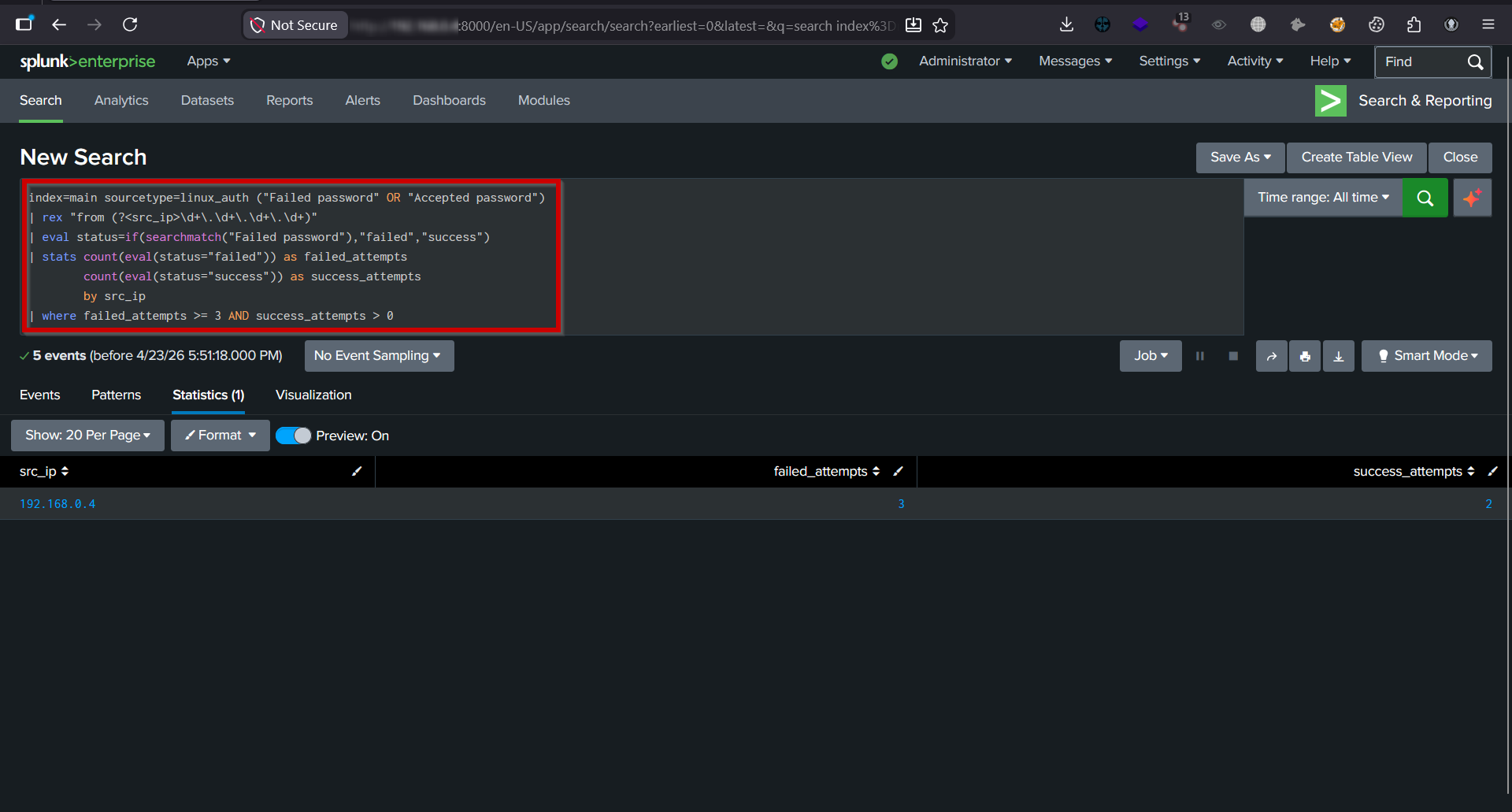Open the Modules tab
The height and width of the screenshot is (812, 1512).
click(x=544, y=101)
